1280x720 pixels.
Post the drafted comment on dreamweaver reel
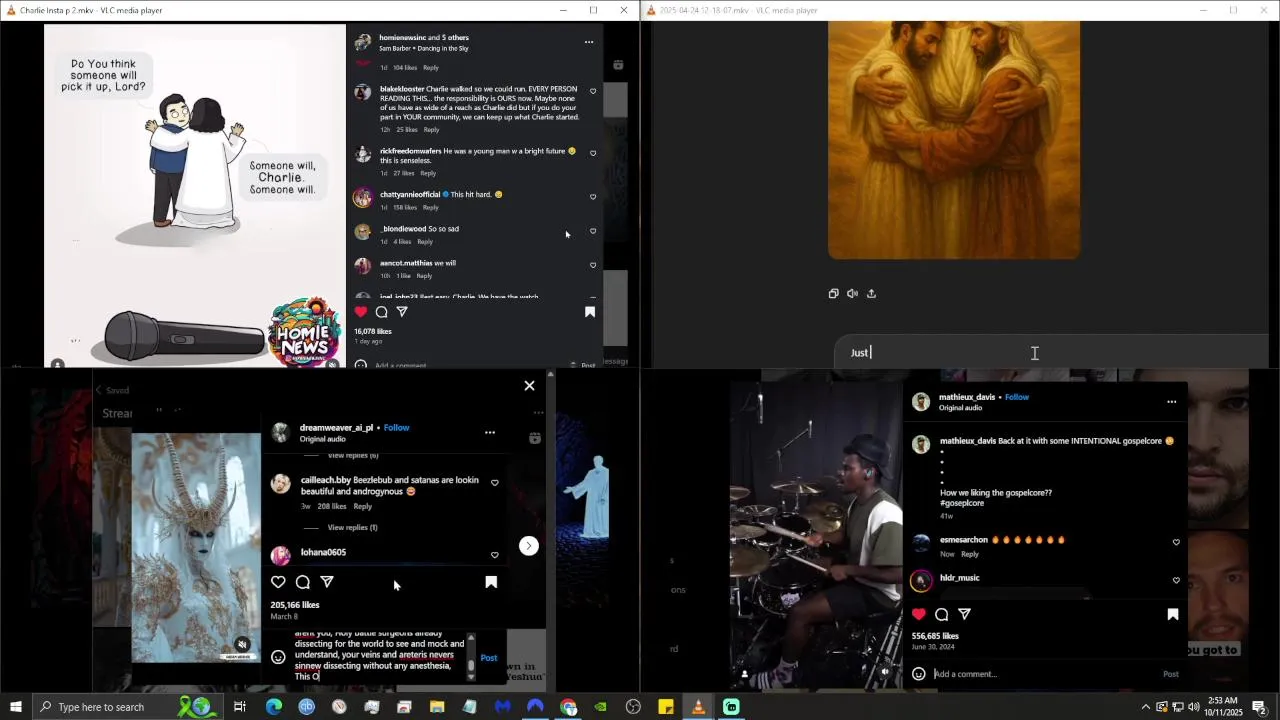tap(489, 658)
